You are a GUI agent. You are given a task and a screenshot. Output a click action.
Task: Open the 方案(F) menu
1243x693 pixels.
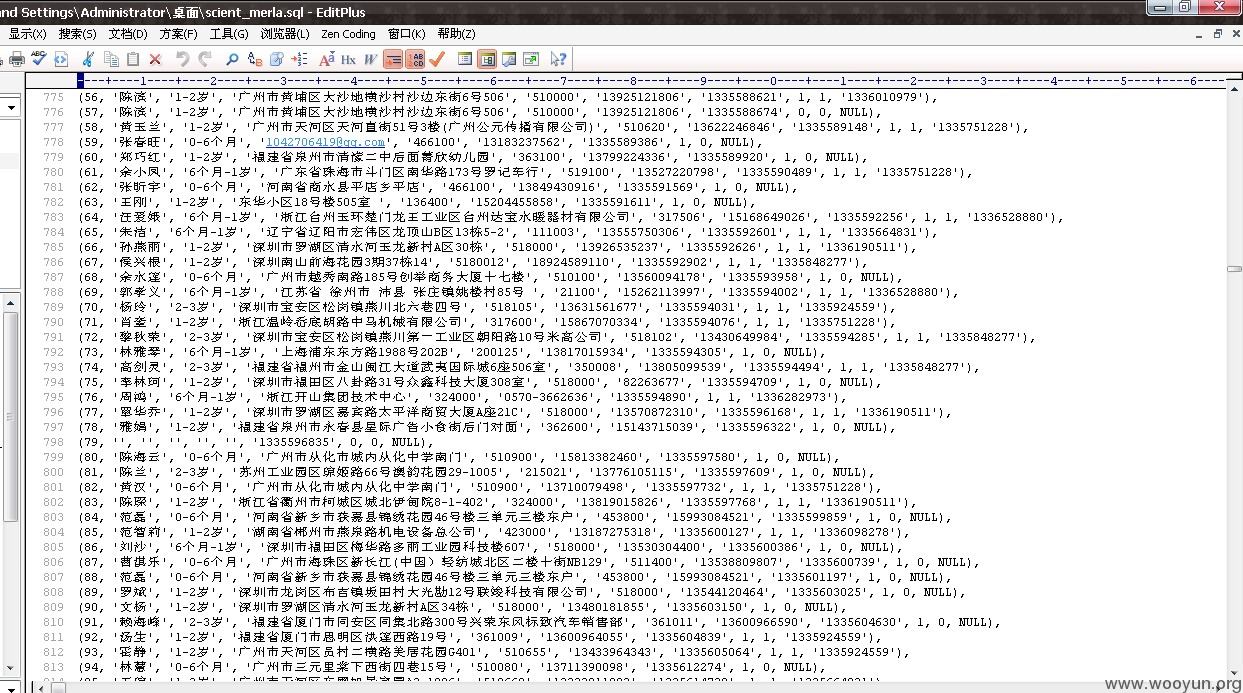[178, 34]
